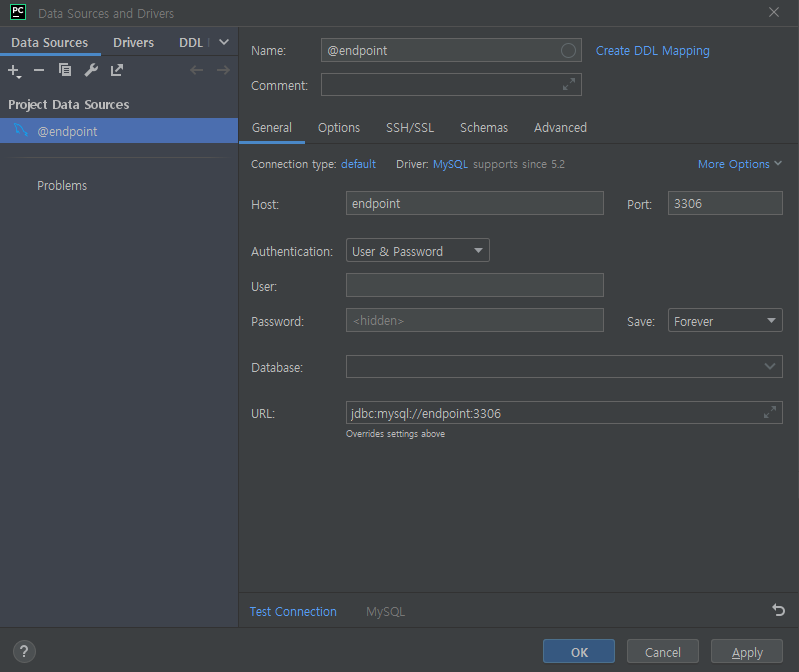This screenshot has height=672, width=799.
Task: Click the OK button
Action: click(579, 651)
